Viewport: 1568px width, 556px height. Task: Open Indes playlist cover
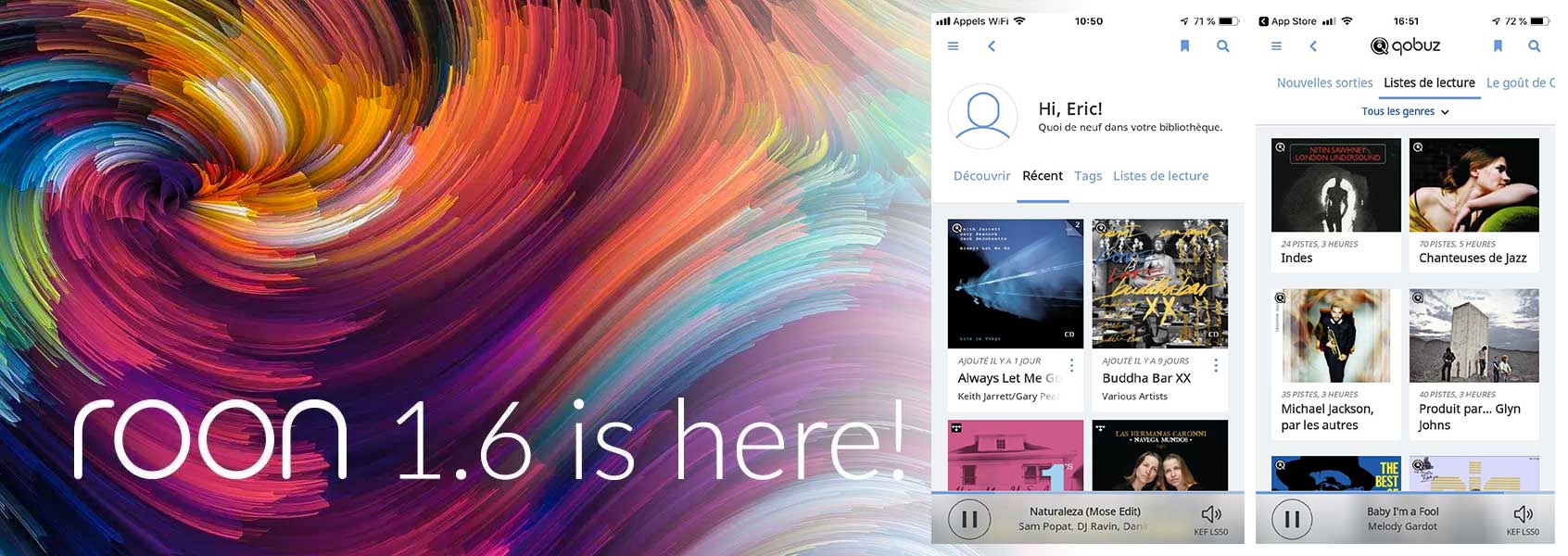tap(1336, 185)
